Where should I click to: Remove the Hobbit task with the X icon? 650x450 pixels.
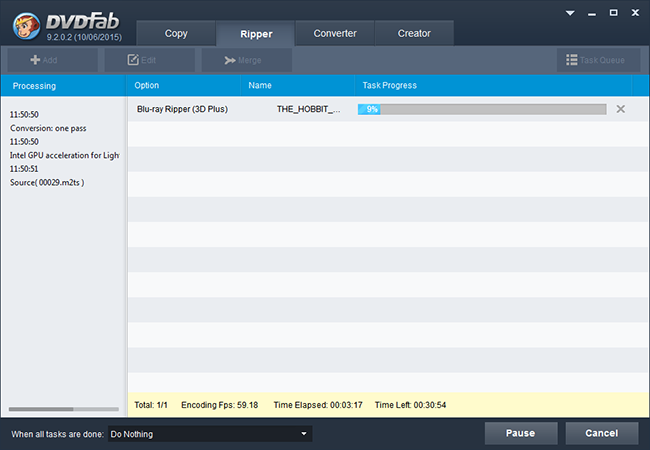tap(621, 109)
